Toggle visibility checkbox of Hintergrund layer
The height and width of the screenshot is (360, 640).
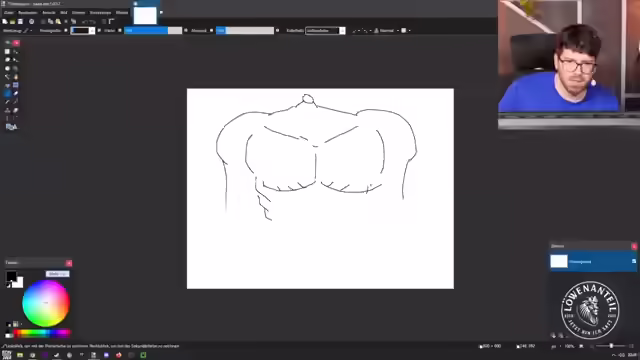click(634, 261)
